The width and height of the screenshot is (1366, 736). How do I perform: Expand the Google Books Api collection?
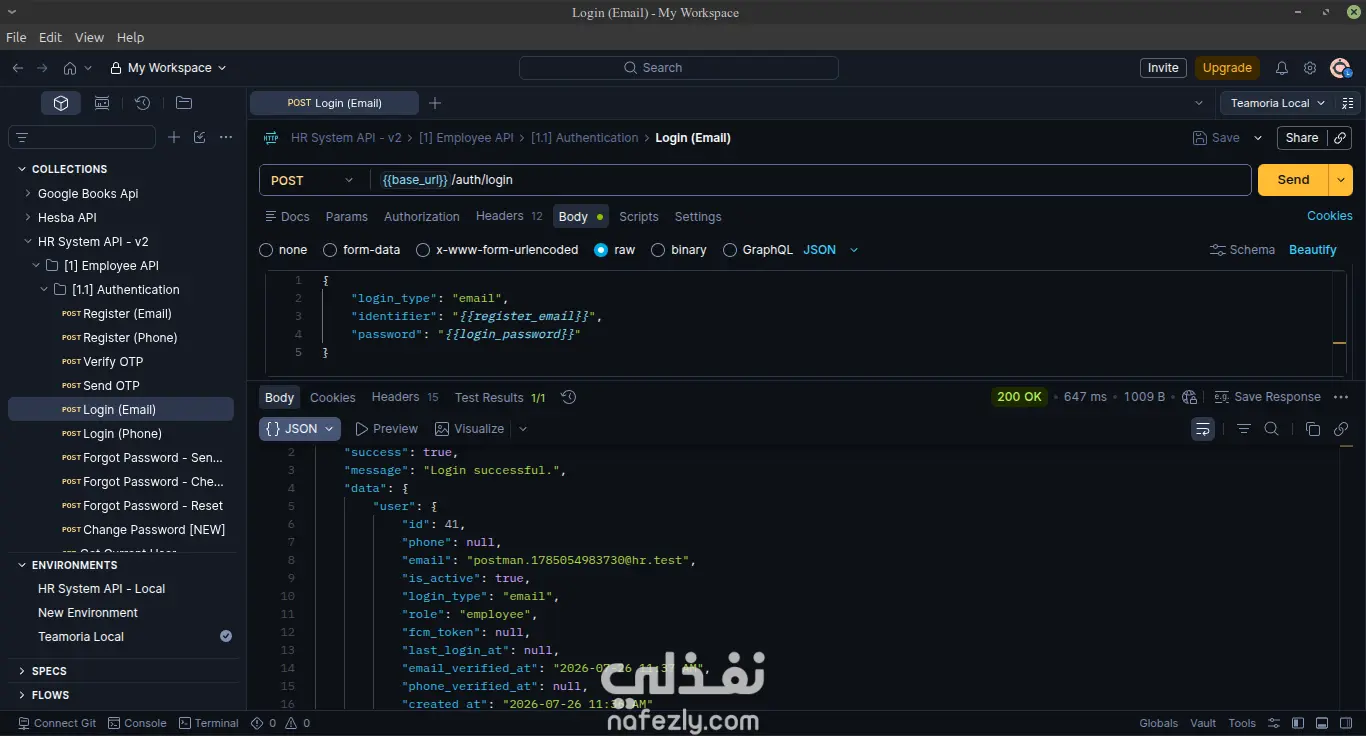tap(27, 194)
